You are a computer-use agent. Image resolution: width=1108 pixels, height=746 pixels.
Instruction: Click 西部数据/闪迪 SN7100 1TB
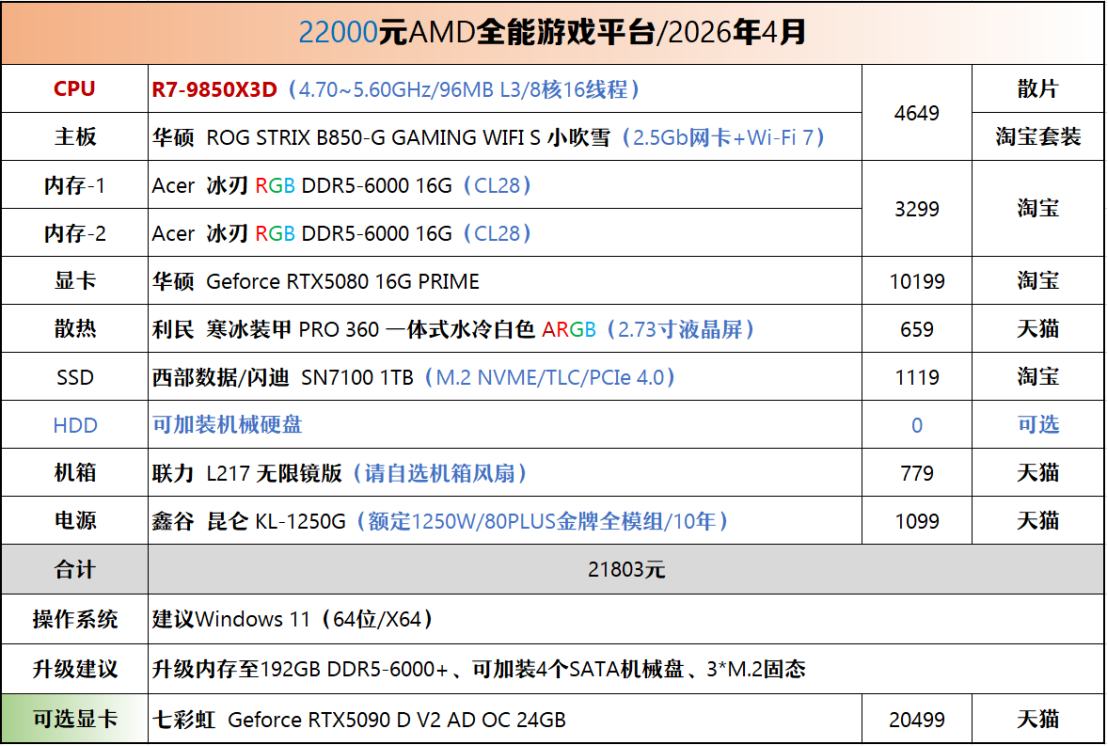tap(283, 377)
